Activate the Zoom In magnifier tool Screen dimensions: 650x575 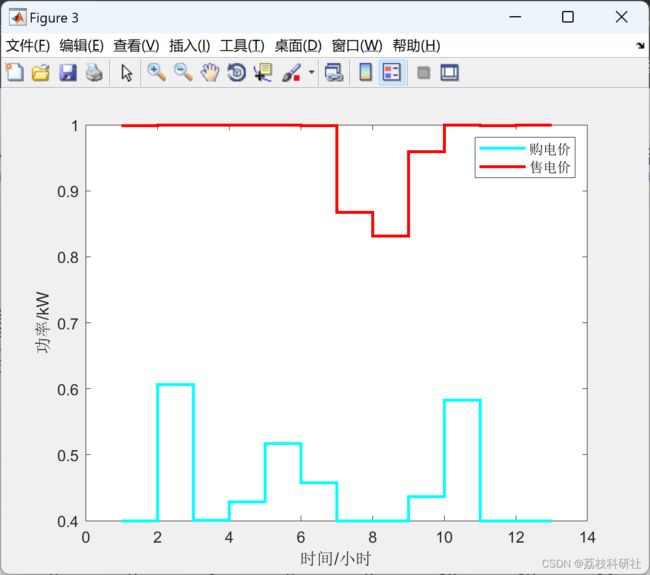[x=157, y=73]
